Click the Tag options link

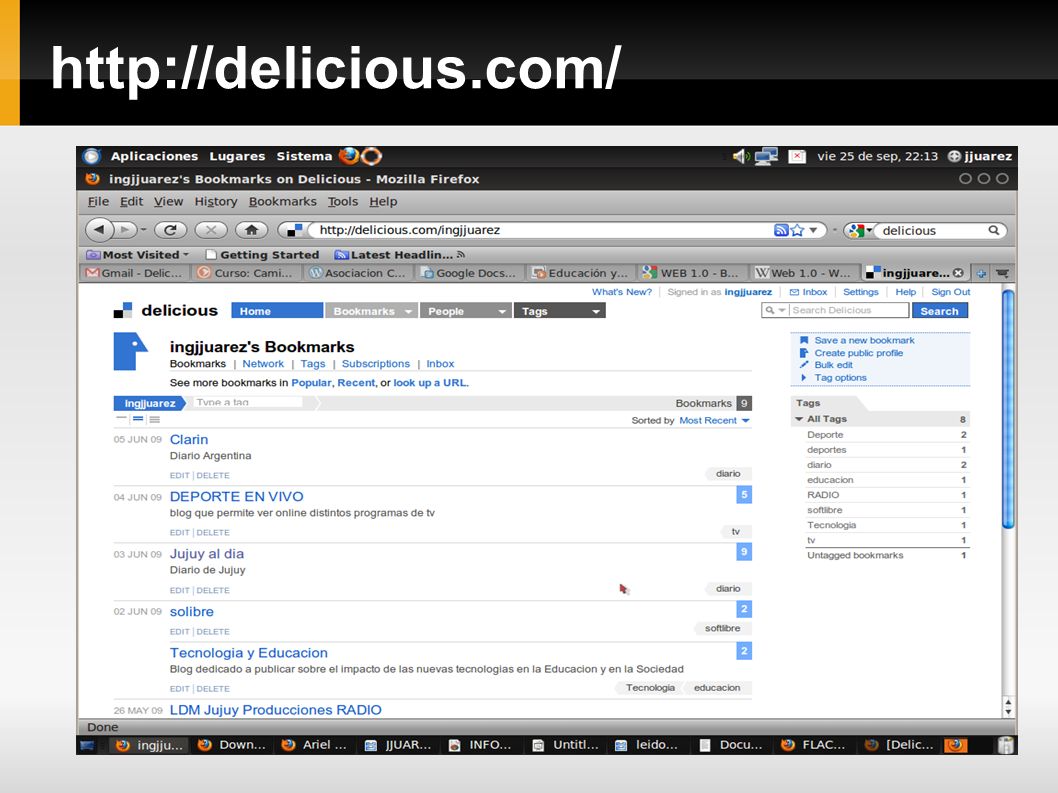pyautogui.click(x=840, y=378)
